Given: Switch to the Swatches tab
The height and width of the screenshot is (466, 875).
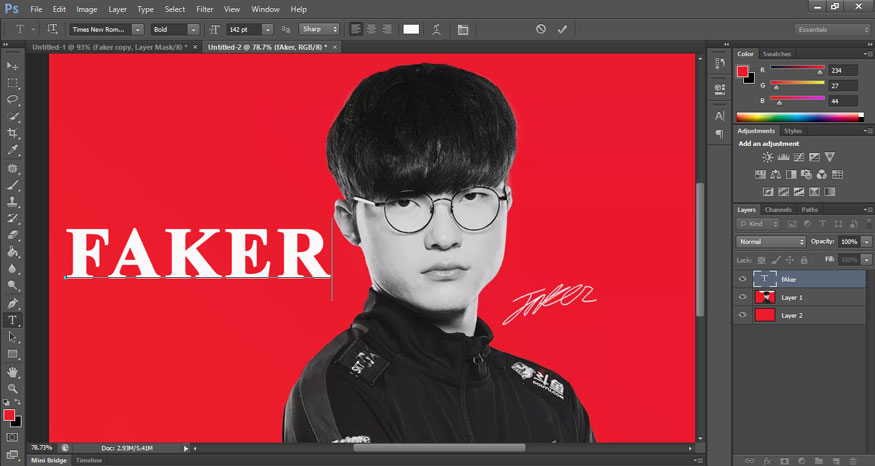Looking at the screenshot, I should coord(777,54).
